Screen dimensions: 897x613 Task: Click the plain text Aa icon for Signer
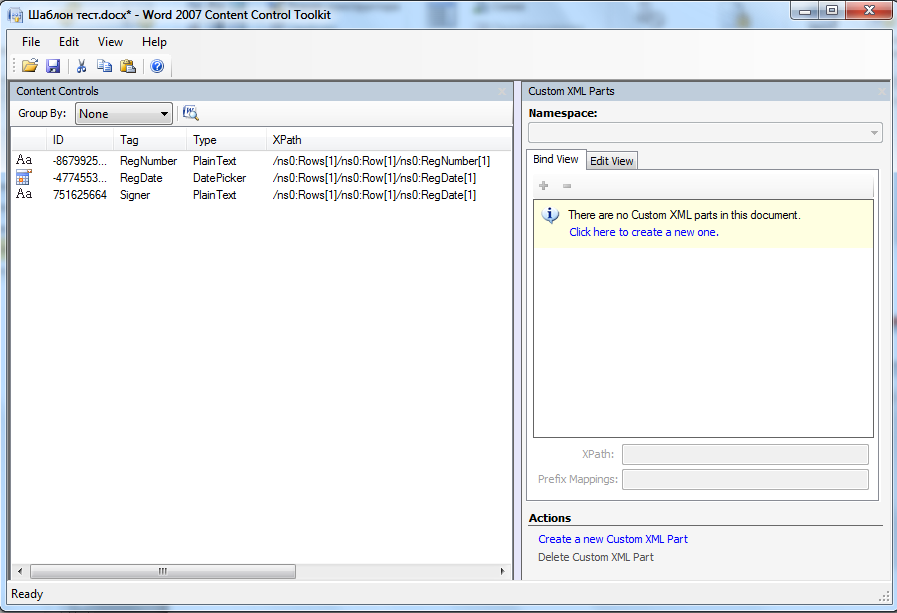(x=23, y=194)
